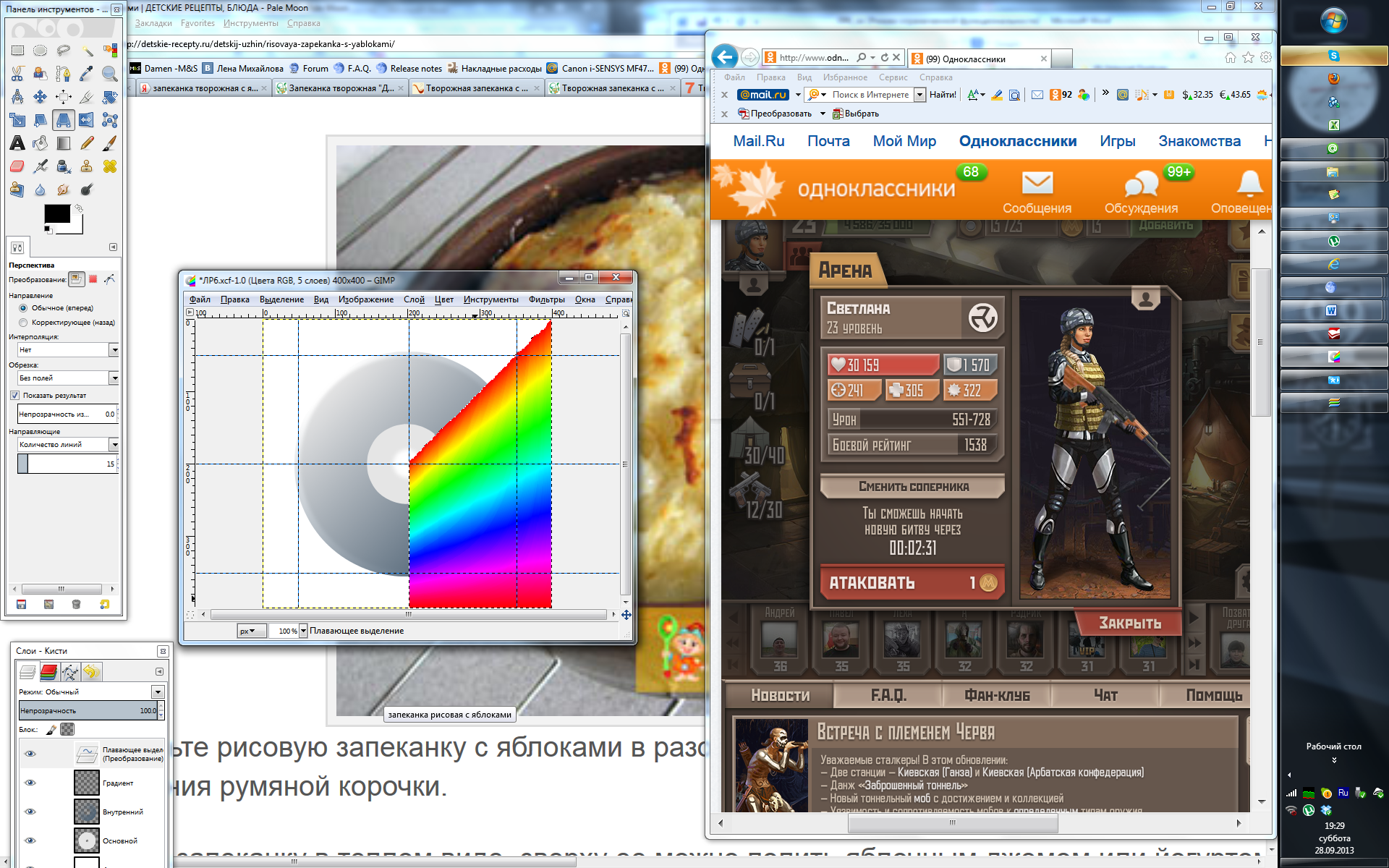Screen dimensions: 1389x868
Task: Select the Rectangle Select tool in GIMP toolbox
Action: (x=17, y=51)
